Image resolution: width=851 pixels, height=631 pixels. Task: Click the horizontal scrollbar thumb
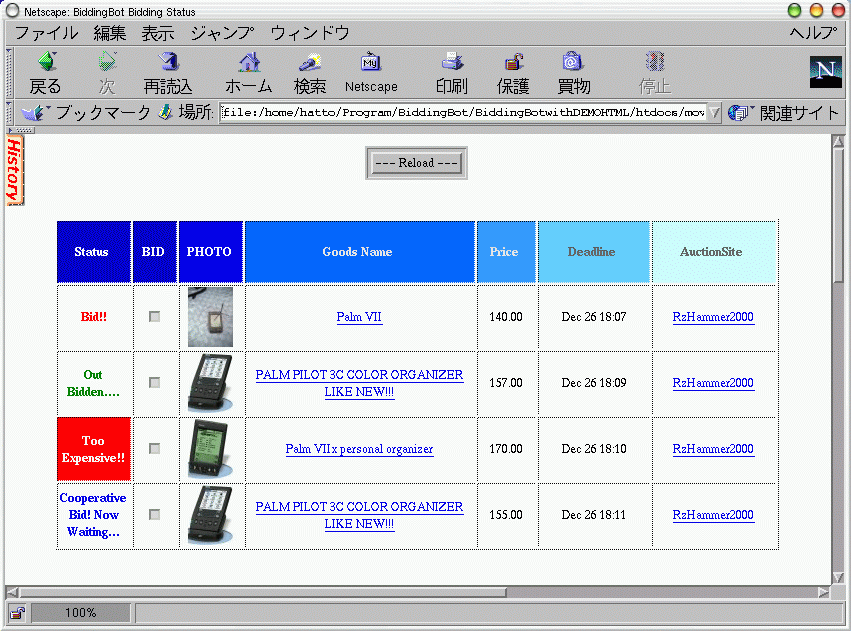pyautogui.click(x=263, y=592)
